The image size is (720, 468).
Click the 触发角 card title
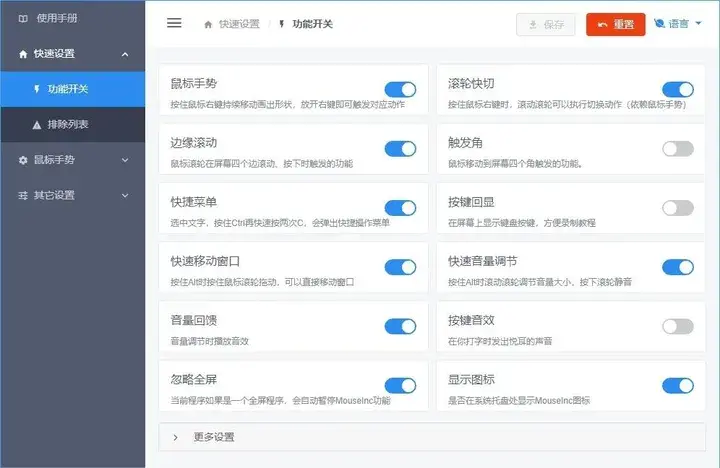465,143
